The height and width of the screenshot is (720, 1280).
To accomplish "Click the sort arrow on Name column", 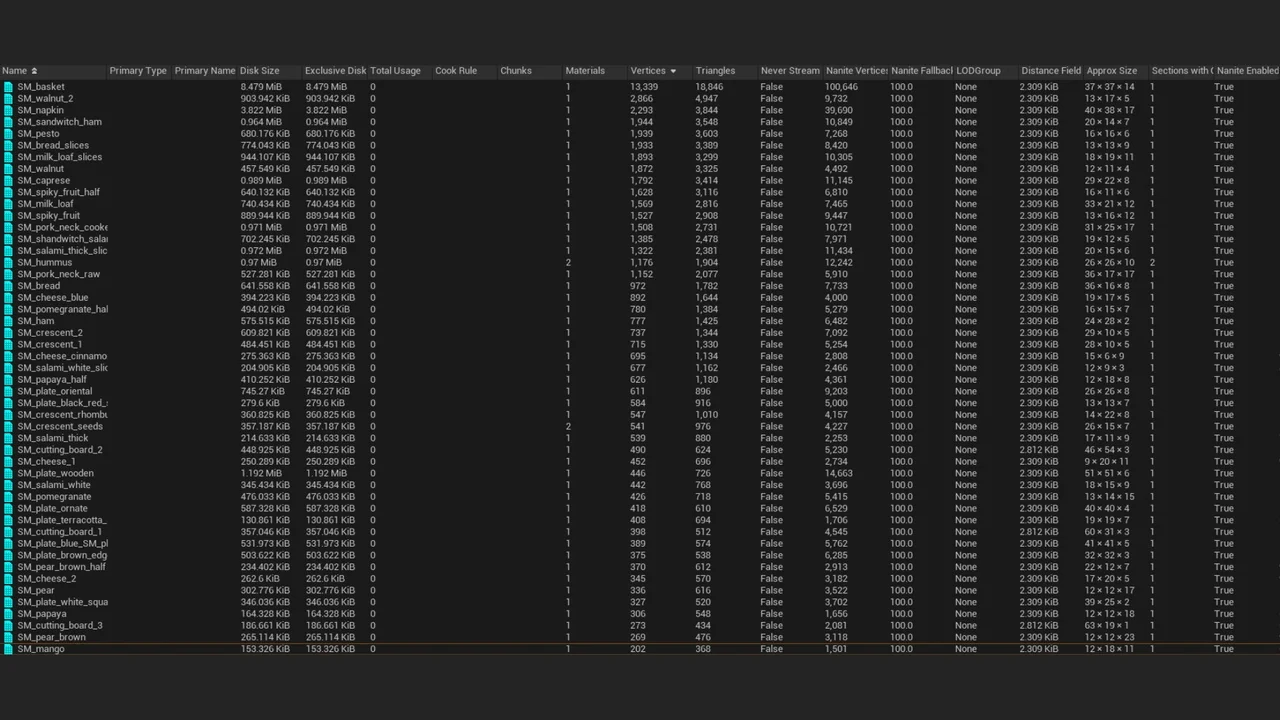I will pos(34,71).
